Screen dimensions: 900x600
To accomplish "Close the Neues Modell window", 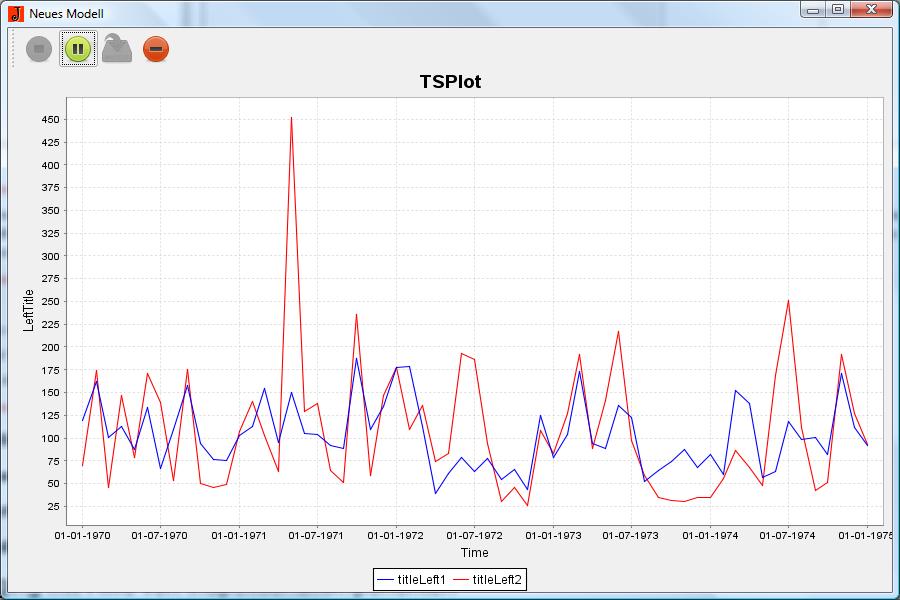I will pyautogui.click(x=871, y=10).
